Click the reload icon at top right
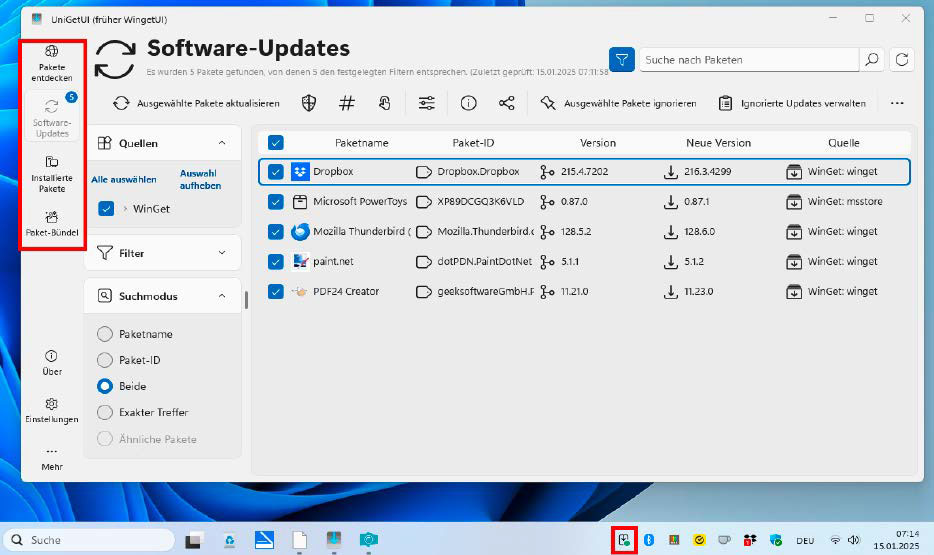The image size is (934, 555). 902,60
